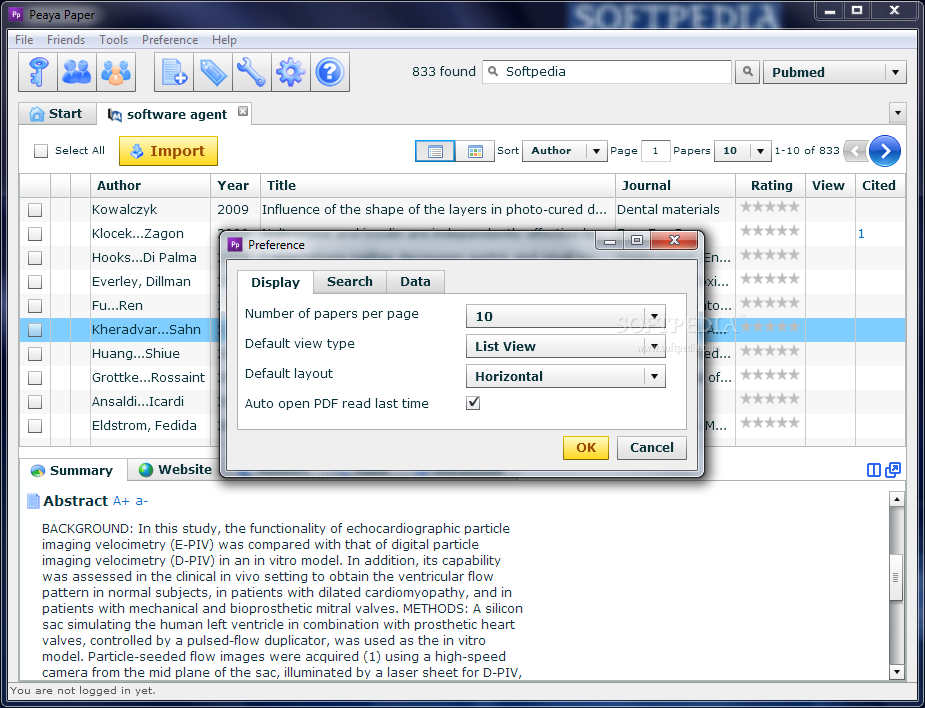Open the Help menu
The width and height of the screenshot is (925, 708).
pyautogui.click(x=224, y=40)
